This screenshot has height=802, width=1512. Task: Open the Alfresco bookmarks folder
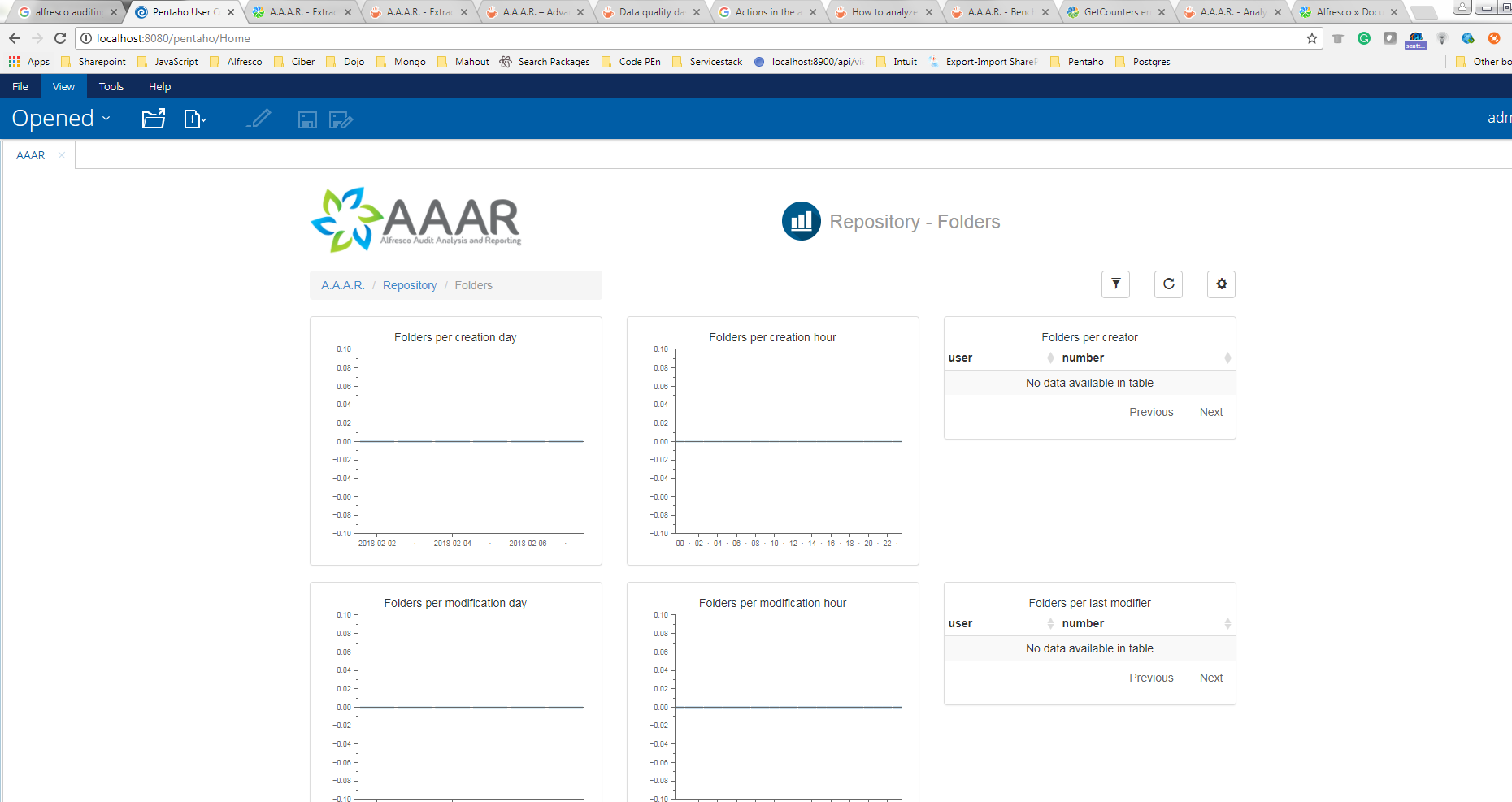236,62
